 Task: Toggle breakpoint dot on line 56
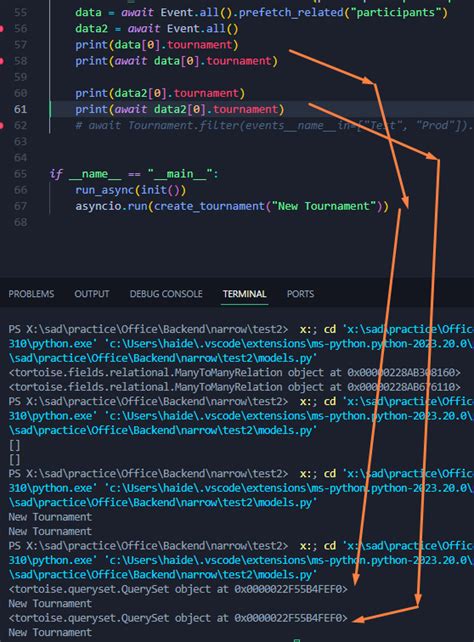[x=2, y=29]
